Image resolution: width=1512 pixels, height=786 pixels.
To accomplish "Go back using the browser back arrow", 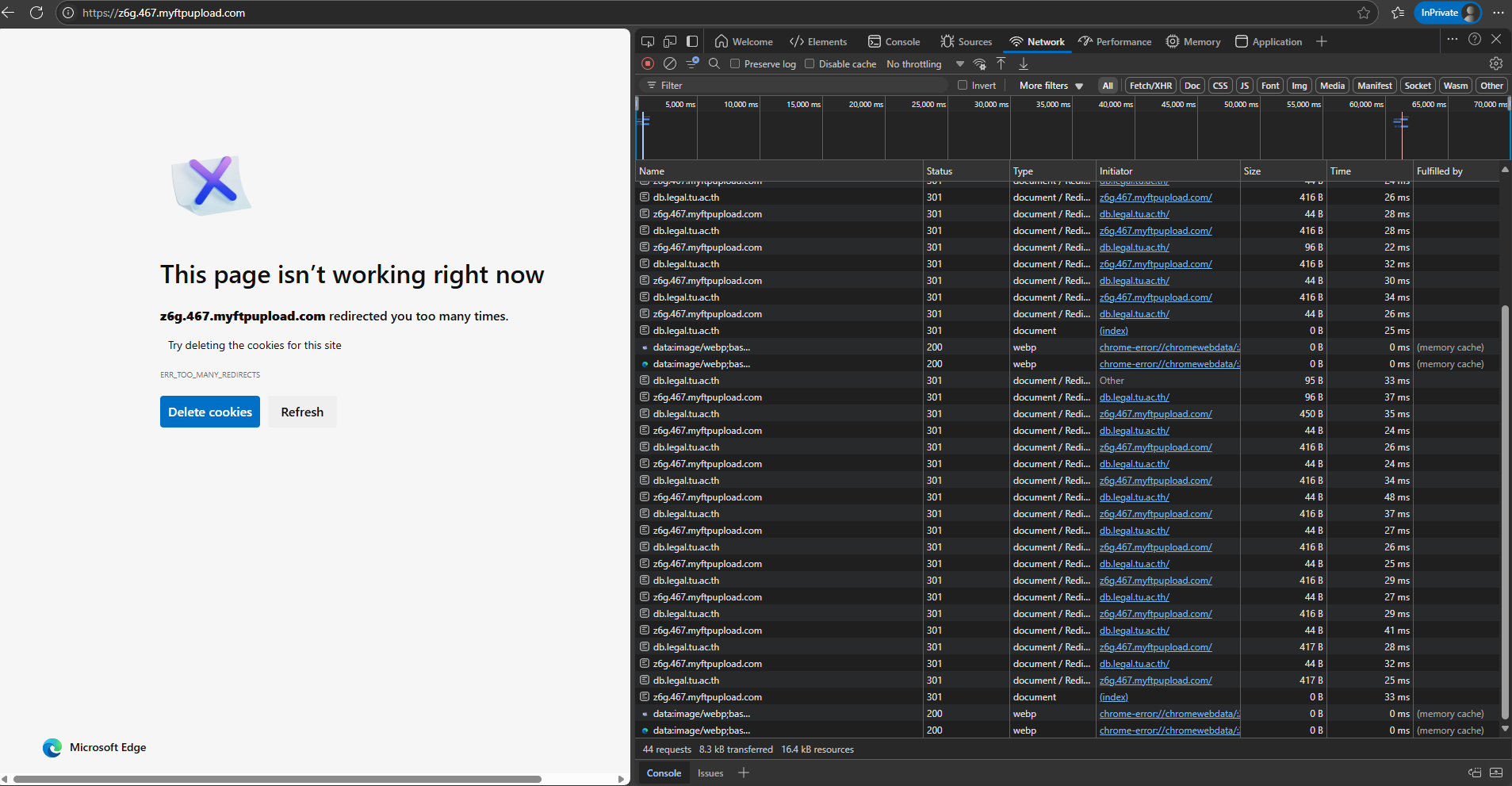I will pos(9,13).
